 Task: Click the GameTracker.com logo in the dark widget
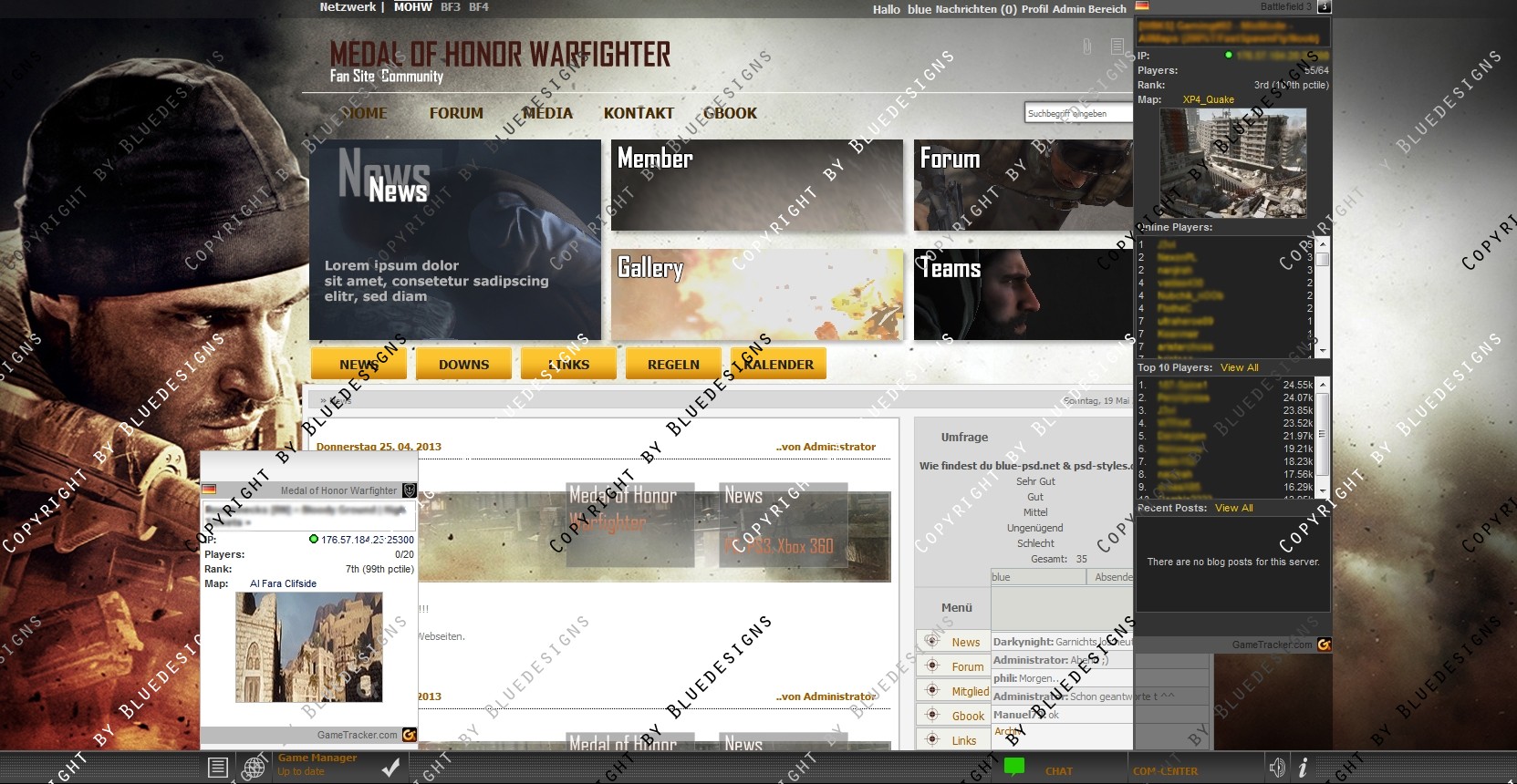[1324, 645]
